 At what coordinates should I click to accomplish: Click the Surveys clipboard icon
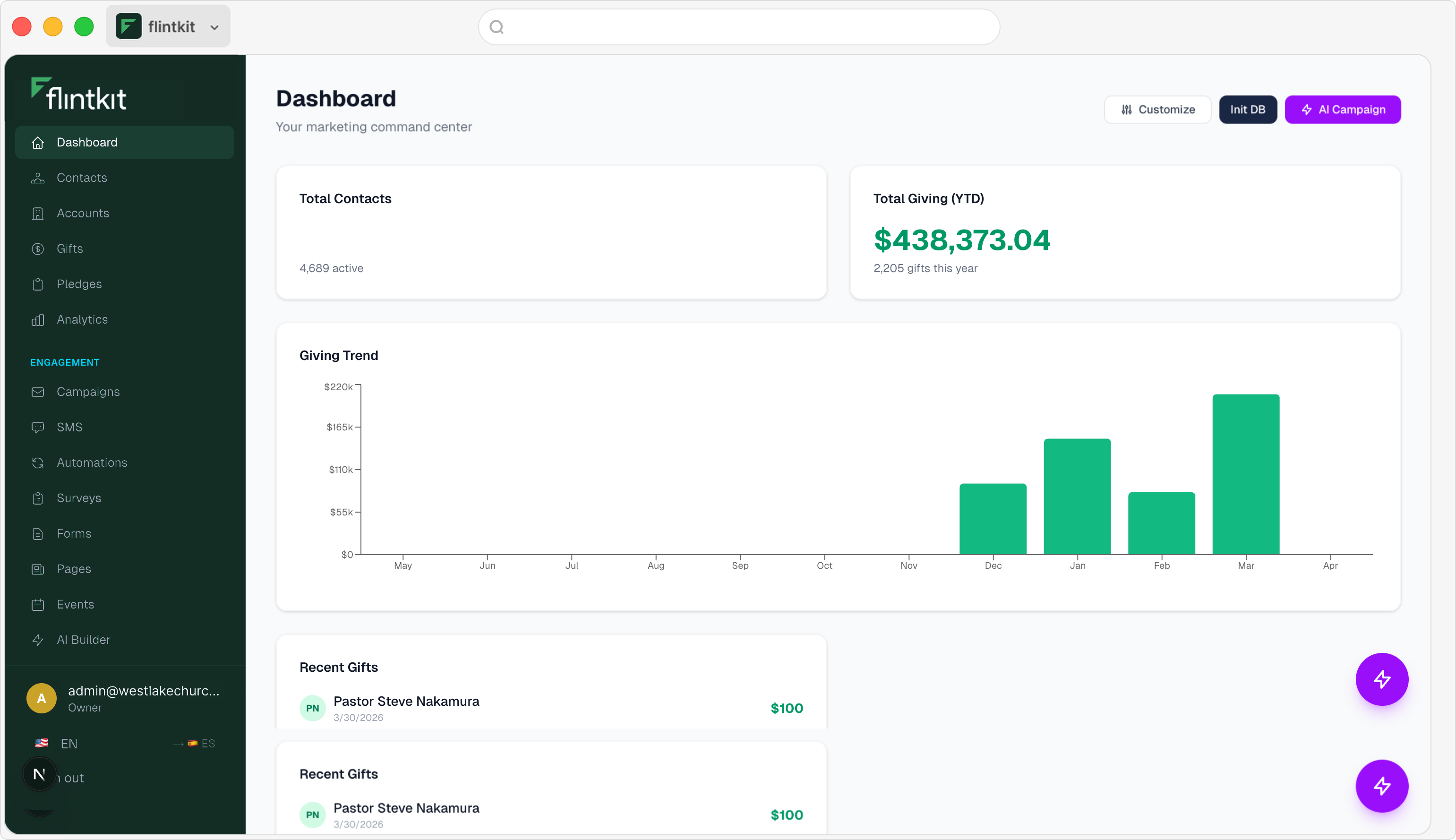point(38,498)
